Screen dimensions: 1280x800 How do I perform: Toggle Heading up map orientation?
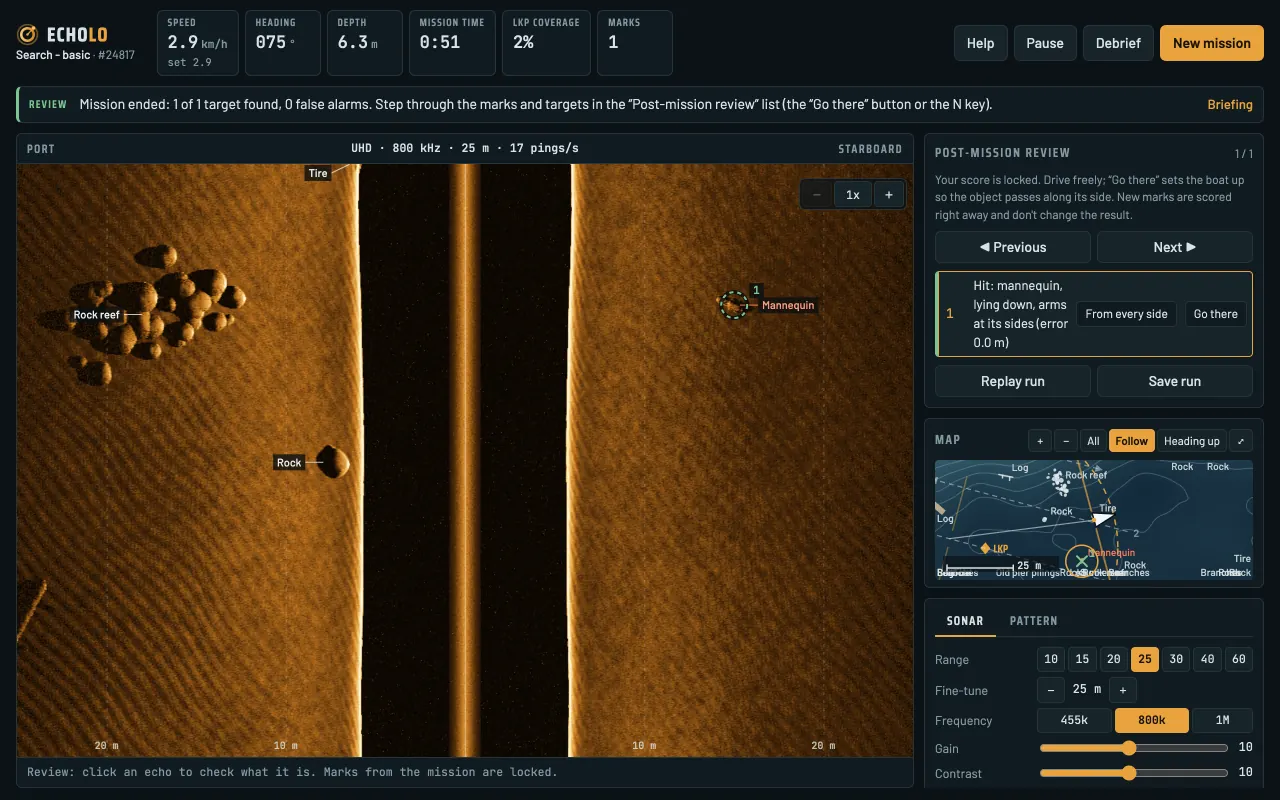[1192, 441]
